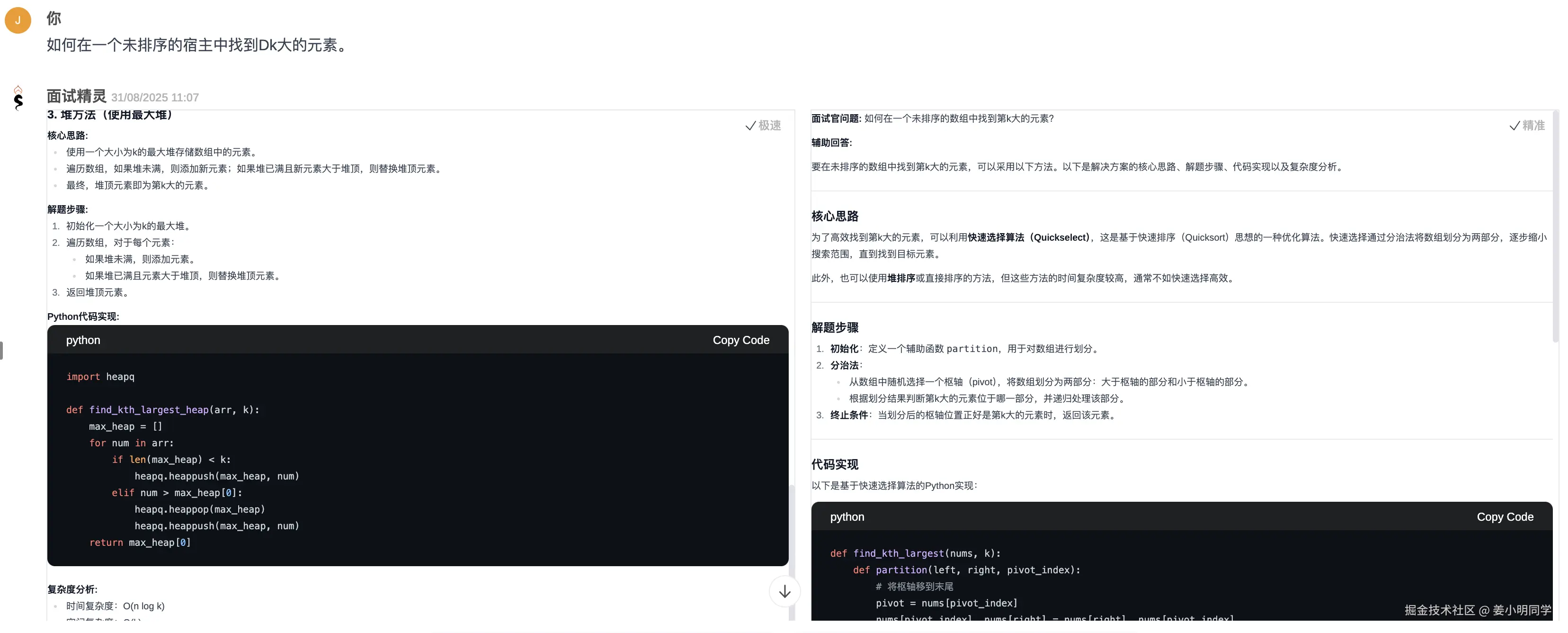Click the orange user avatar with letter J

pos(18,19)
